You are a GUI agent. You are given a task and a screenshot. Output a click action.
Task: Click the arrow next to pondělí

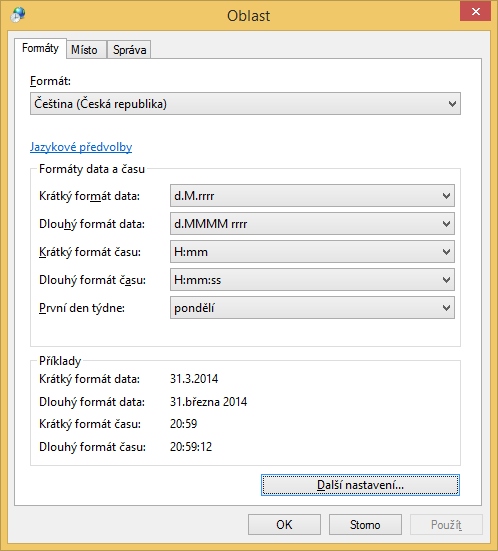(x=446, y=308)
